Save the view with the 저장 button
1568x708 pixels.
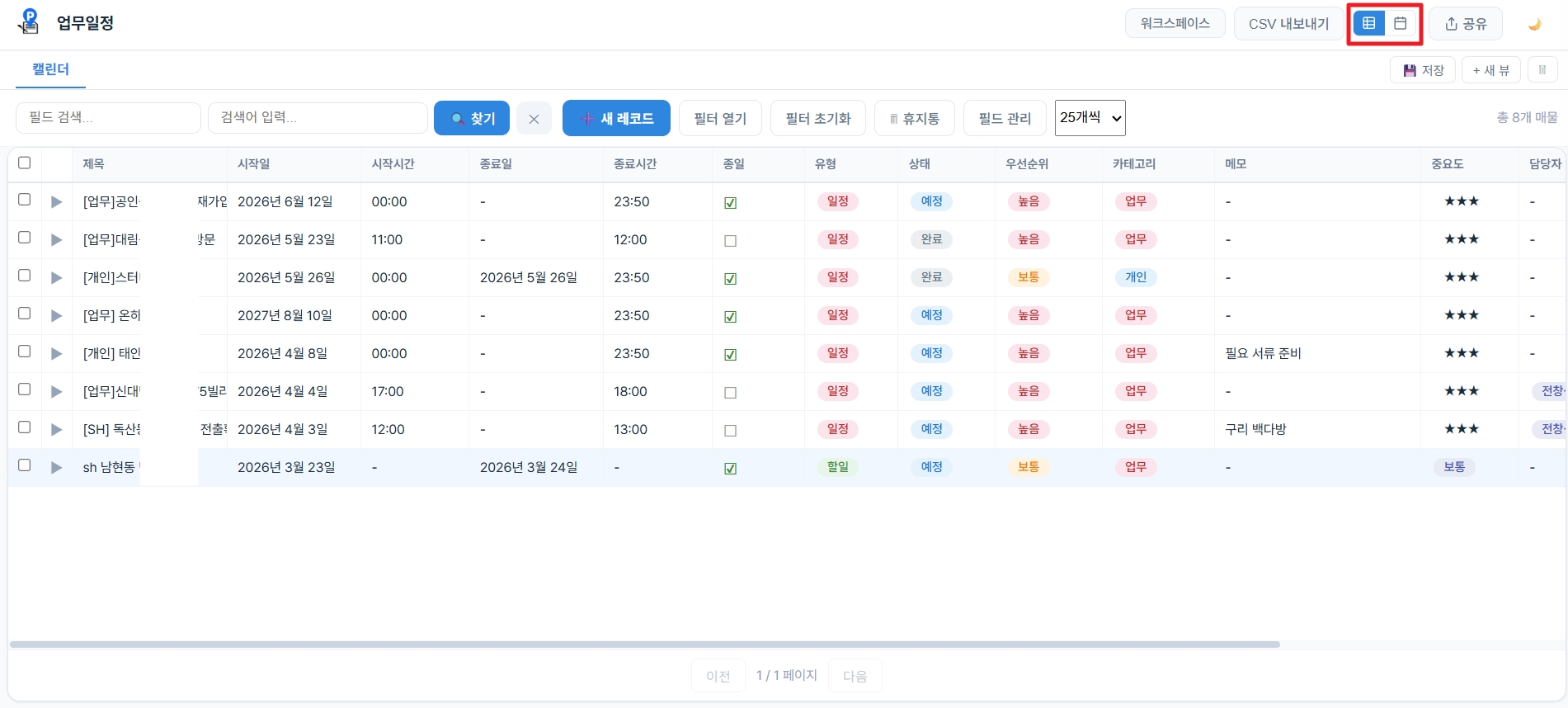[1423, 70]
